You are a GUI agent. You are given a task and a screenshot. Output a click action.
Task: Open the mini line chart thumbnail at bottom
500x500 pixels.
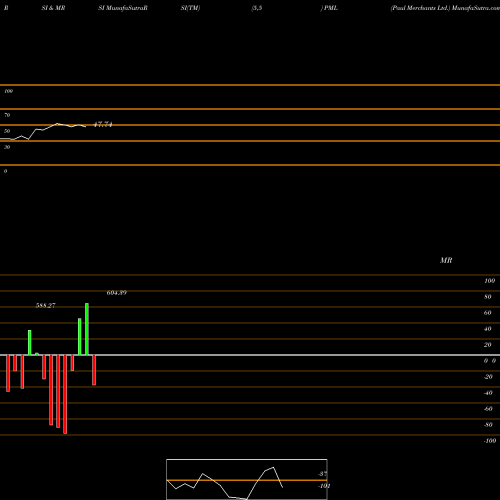point(247,479)
